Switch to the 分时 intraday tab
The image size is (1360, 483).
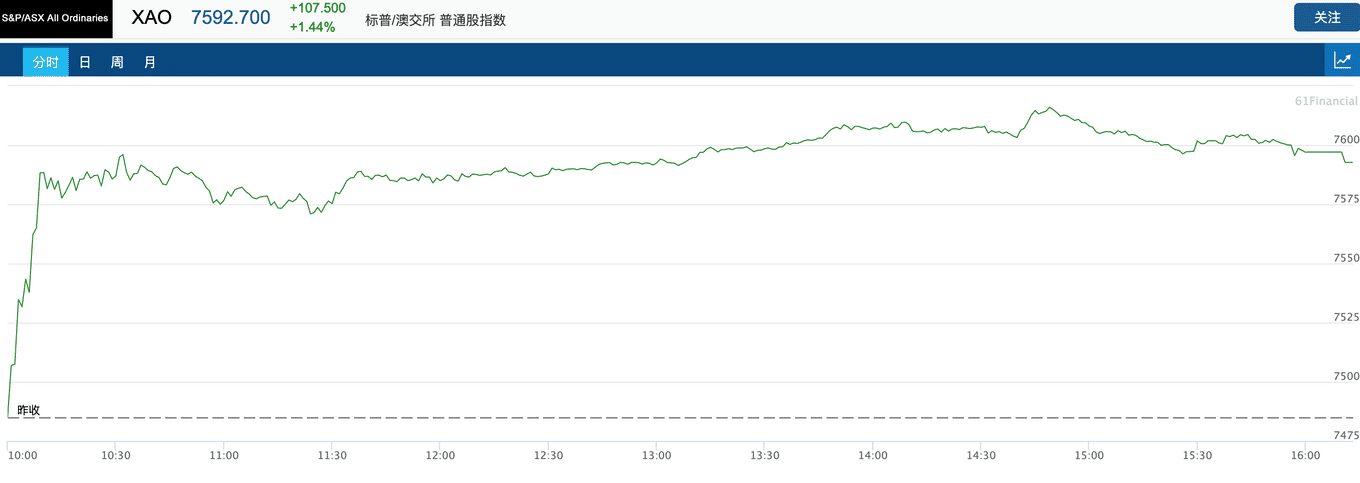click(46, 62)
